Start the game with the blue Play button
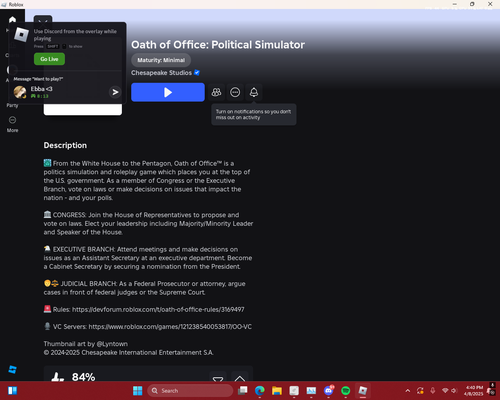This screenshot has width=500, height=400. 168,92
